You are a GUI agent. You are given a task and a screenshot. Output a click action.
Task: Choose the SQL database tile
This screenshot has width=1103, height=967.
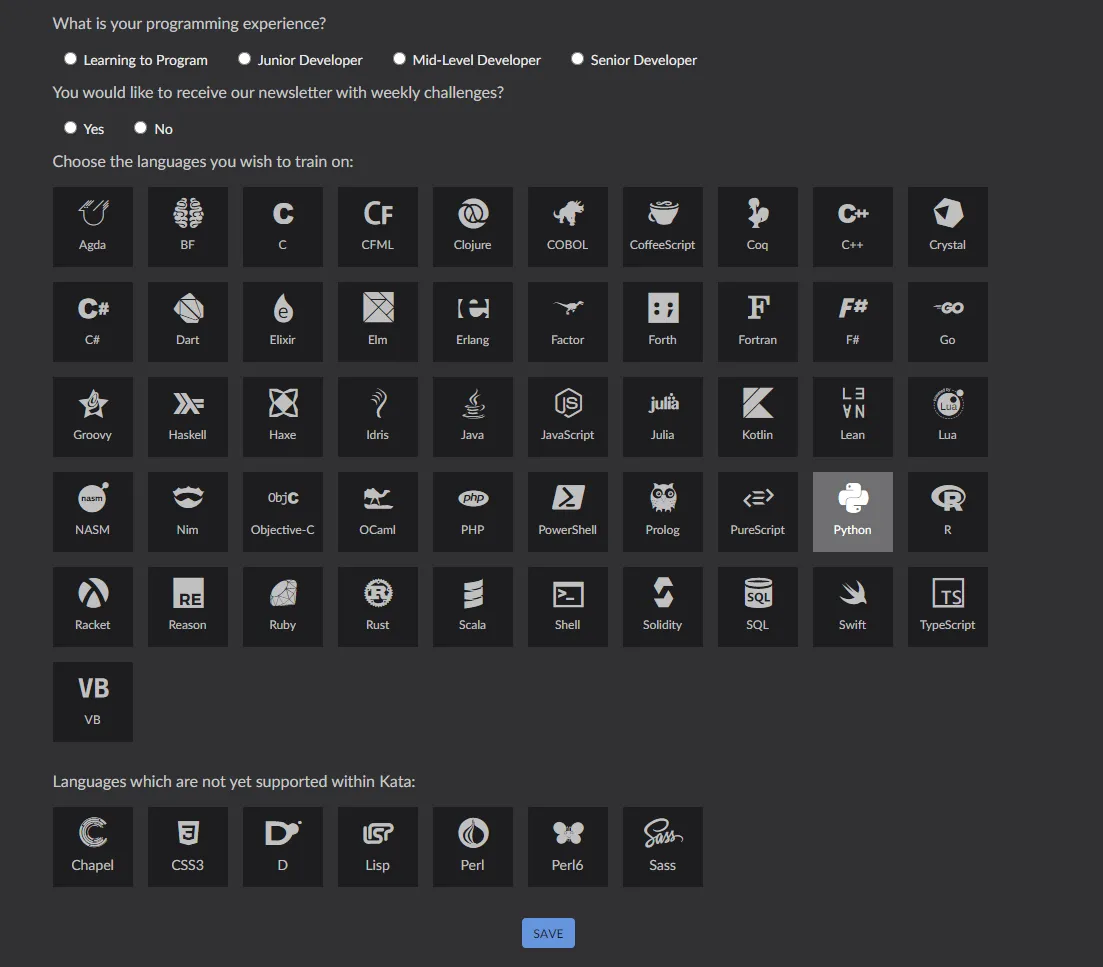(x=758, y=607)
